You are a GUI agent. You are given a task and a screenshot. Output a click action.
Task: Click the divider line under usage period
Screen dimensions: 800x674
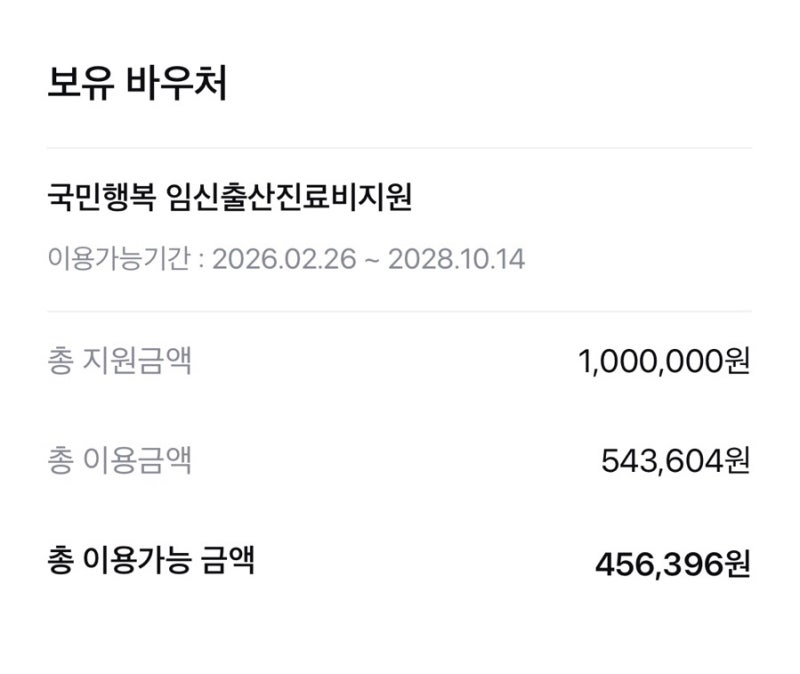(399, 311)
